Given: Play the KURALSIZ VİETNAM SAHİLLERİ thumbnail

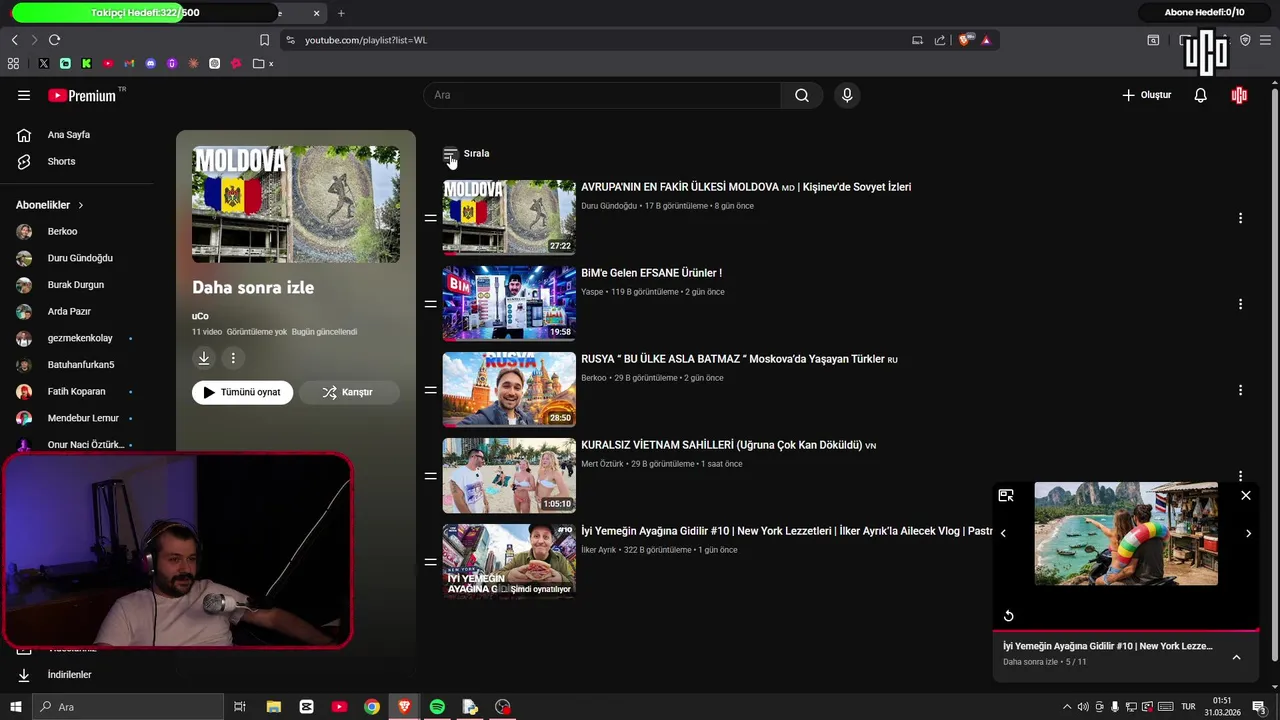Looking at the screenshot, I should tap(509, 475).
